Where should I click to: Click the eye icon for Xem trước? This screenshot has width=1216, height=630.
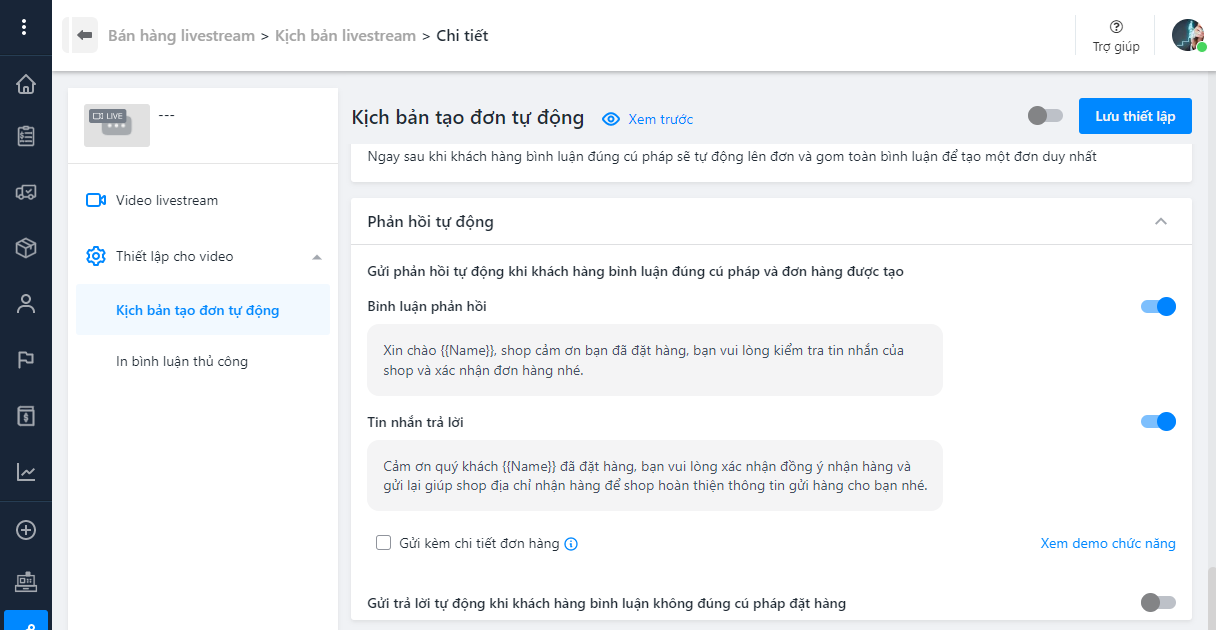pos(611,119)
